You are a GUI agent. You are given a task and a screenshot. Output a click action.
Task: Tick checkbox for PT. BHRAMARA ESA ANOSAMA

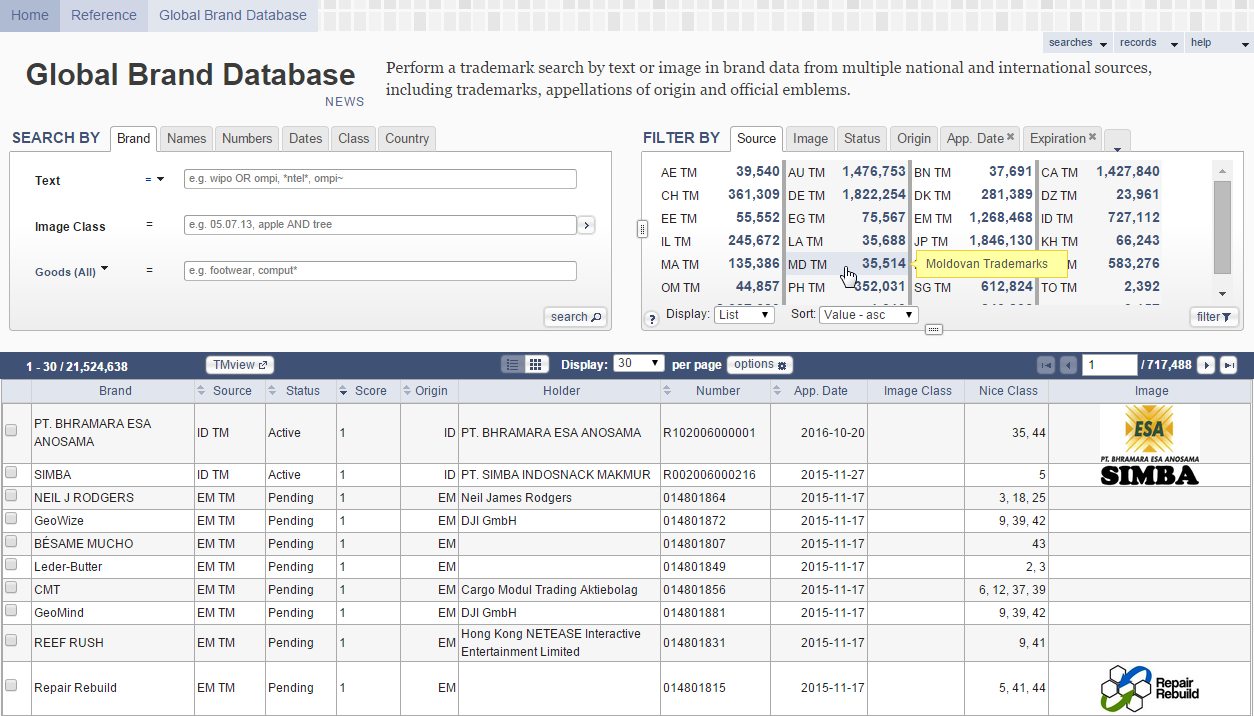[12, 430]
